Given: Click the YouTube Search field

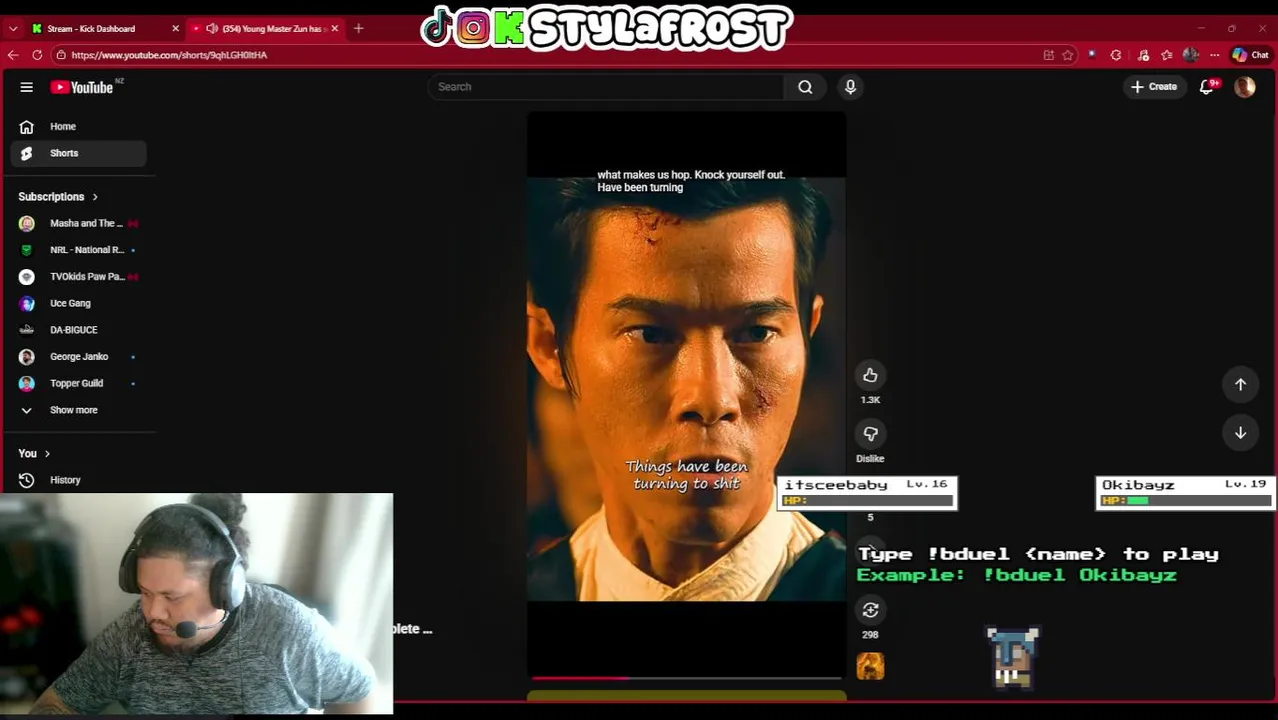Looking at the screenshot, I should pos(607,87).
